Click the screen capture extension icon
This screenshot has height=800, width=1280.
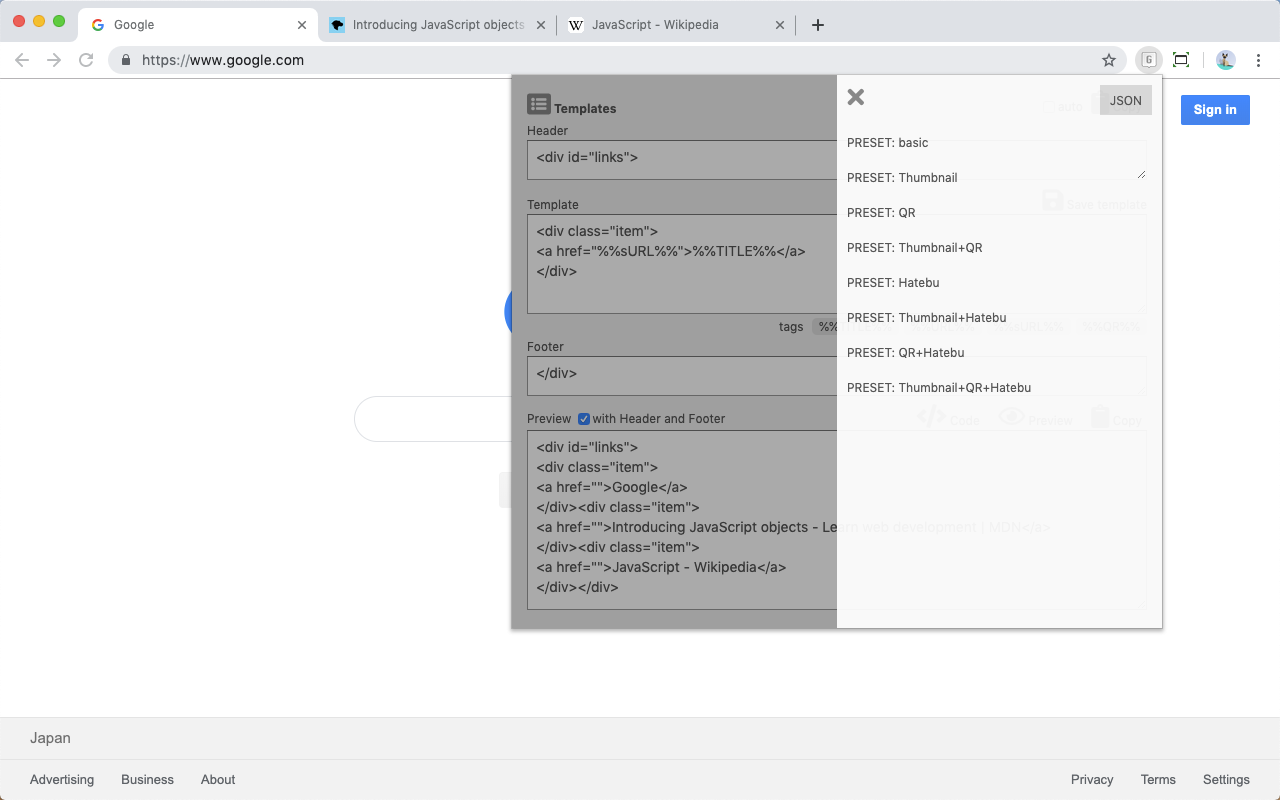(x=1181, y=60)
